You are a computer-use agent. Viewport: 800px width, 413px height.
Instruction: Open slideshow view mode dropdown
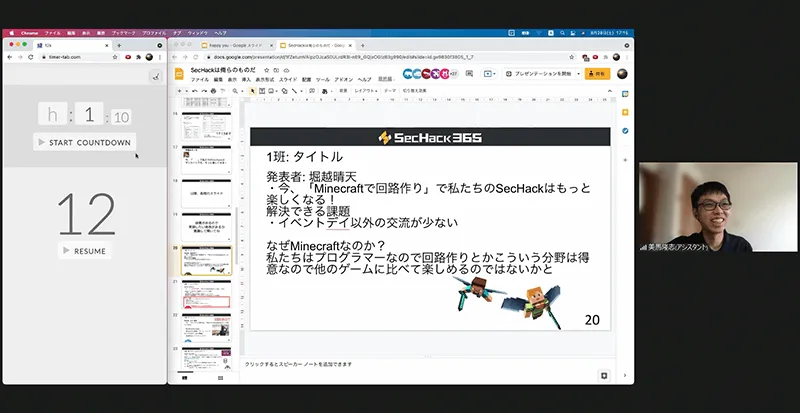pos(489,74)
